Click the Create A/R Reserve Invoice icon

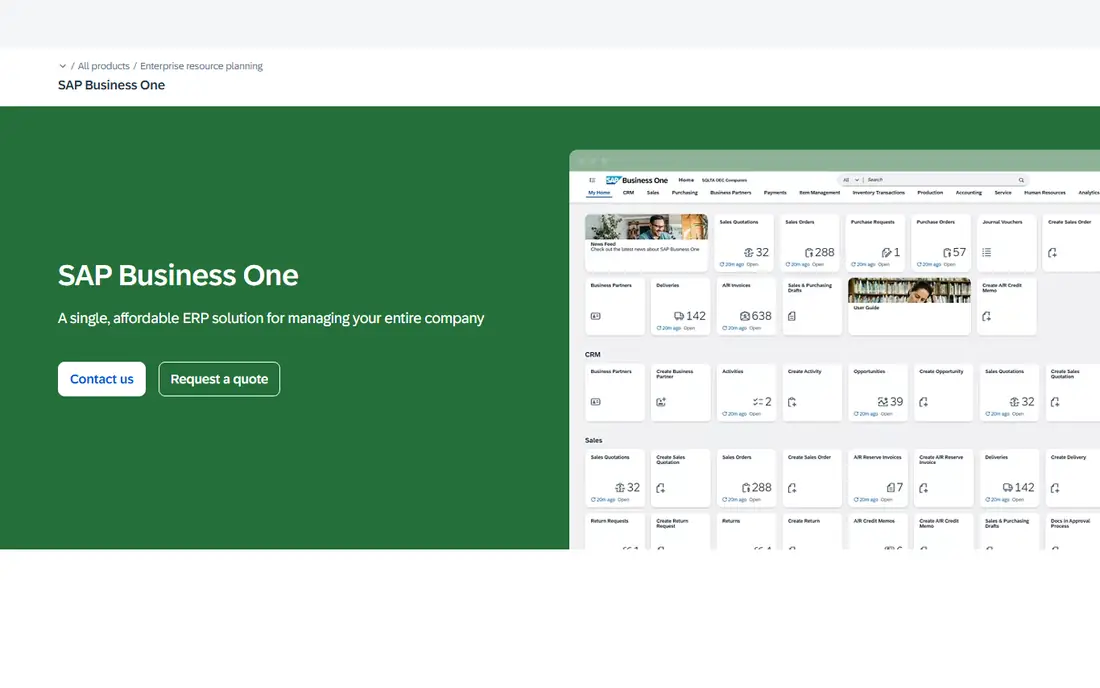click(x=923, y=487)
